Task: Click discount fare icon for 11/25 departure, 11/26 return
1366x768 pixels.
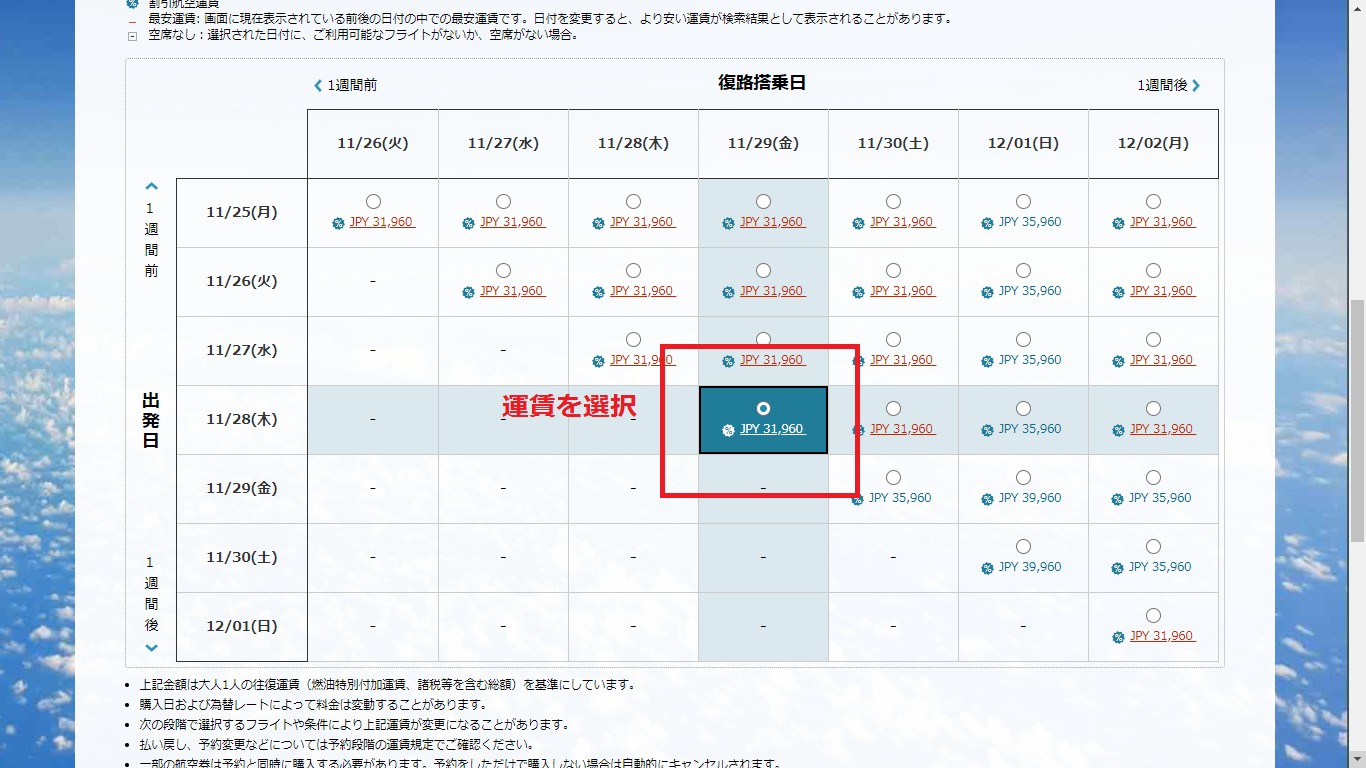Action: click(x=339, y=224)
